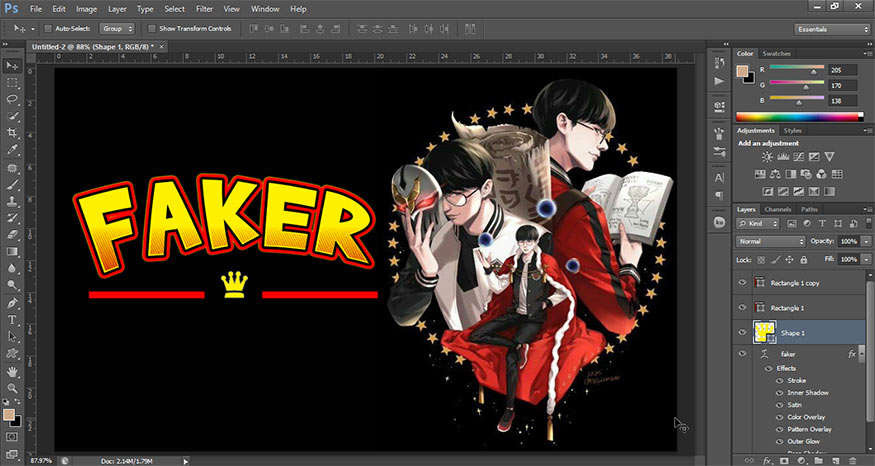Open the Opacity slider dropdown arrow
This screenshot has height=466, width=875.
866,242
